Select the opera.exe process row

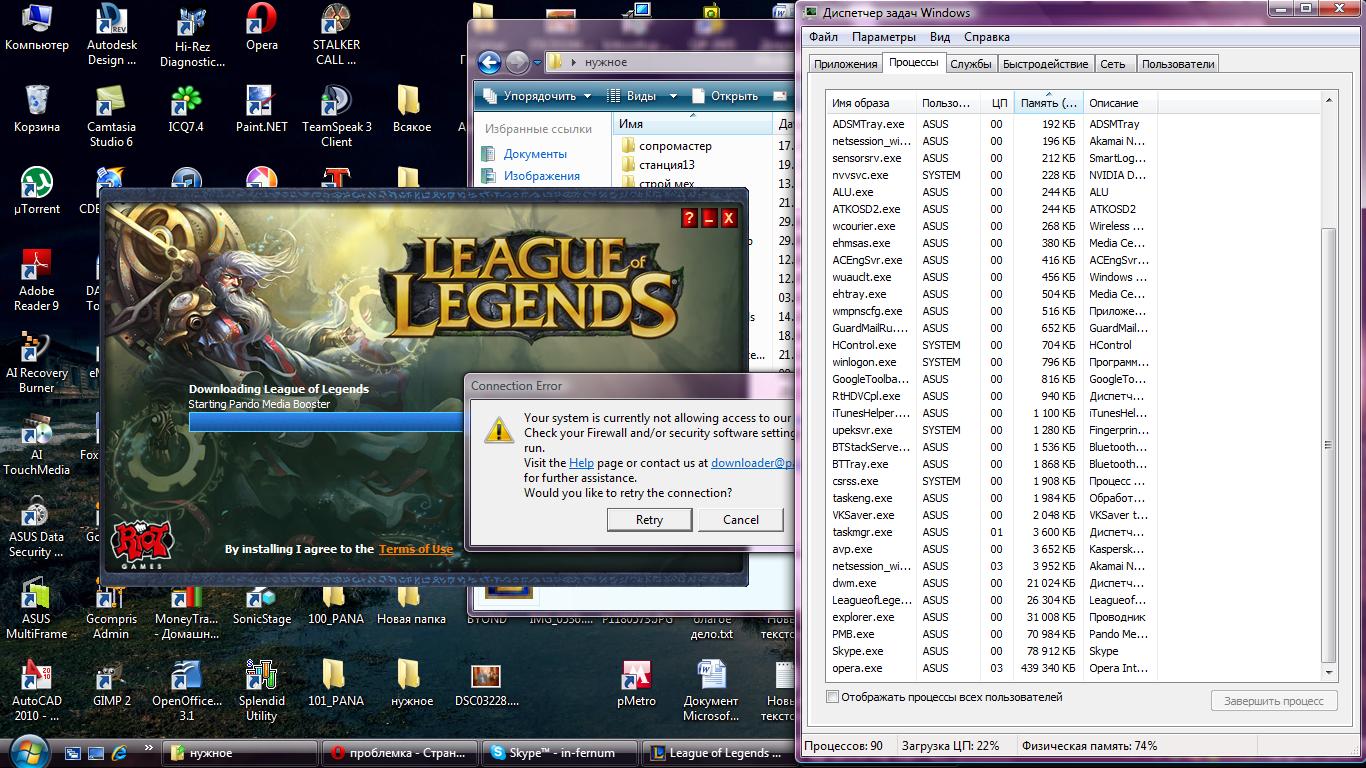click(x=857, y=668)
